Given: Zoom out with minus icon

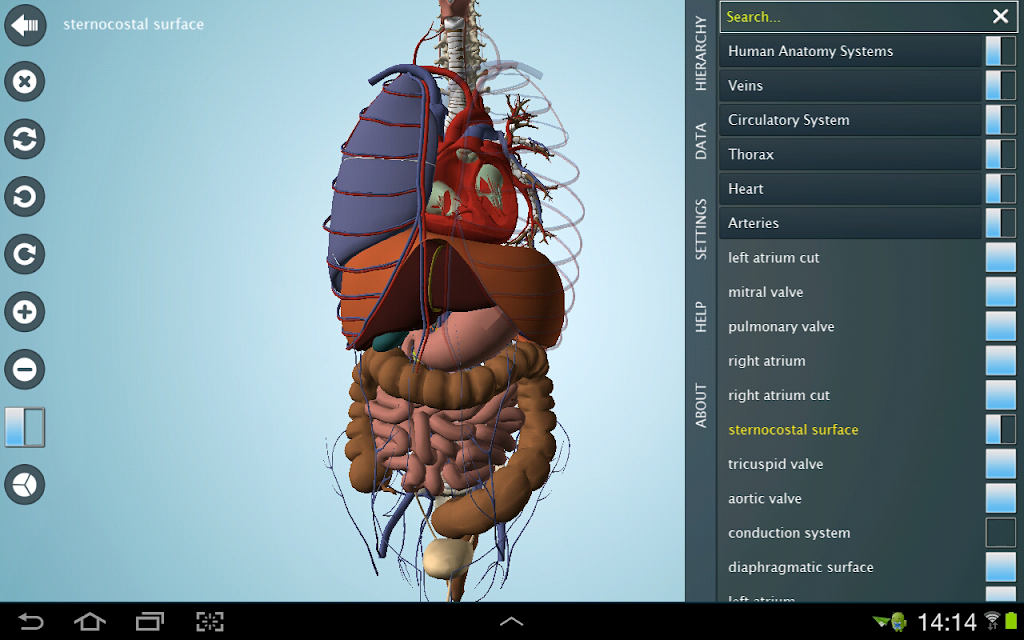Looking at the screenshot, I should [25, 369].
